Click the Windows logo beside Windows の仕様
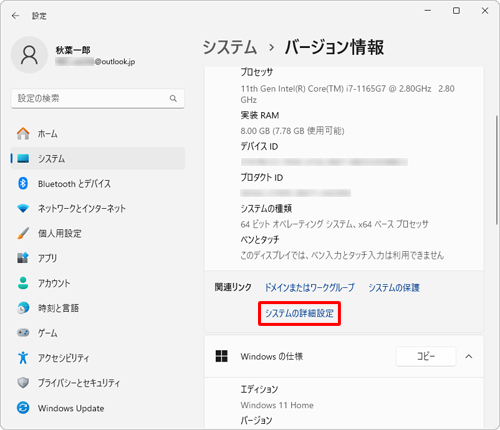 [222, 356]
